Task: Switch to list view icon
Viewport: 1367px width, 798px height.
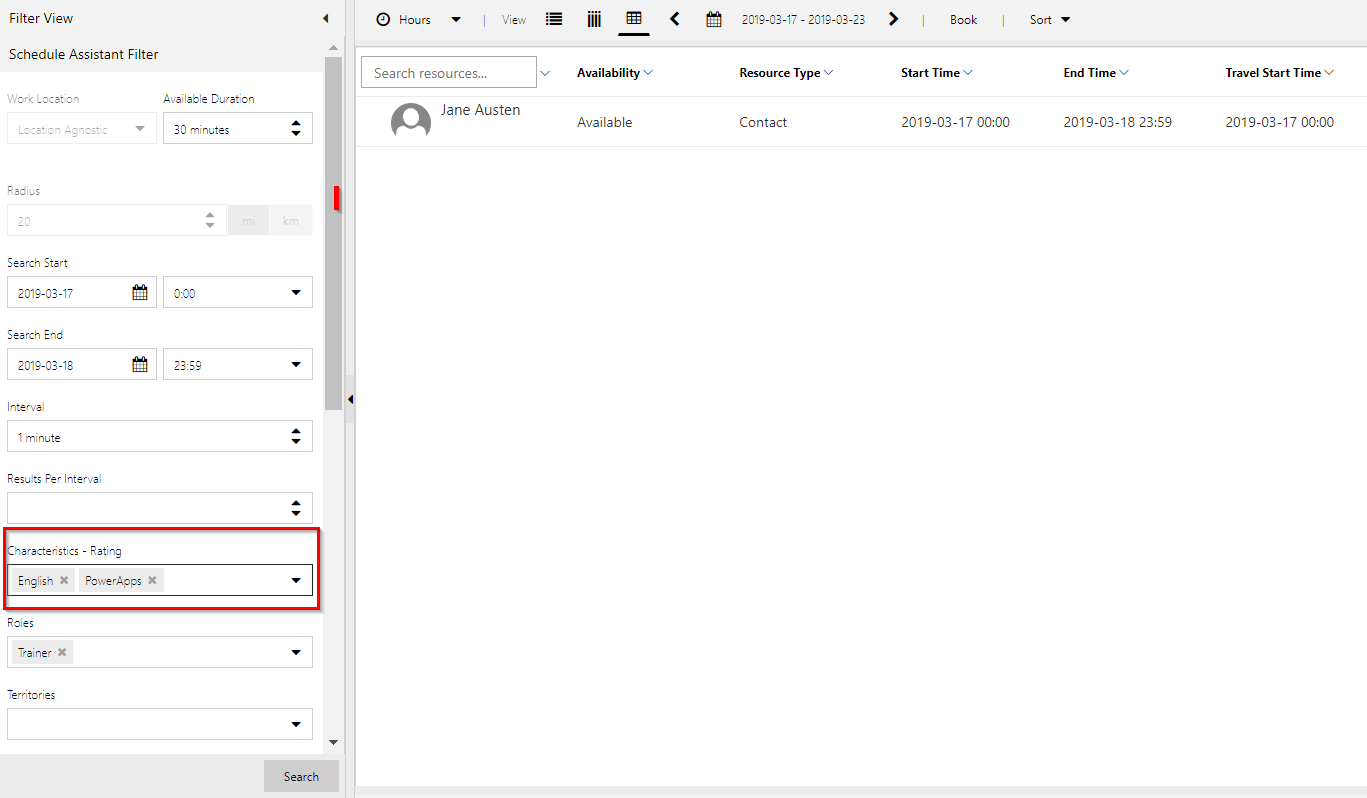Action: [554, 20]
